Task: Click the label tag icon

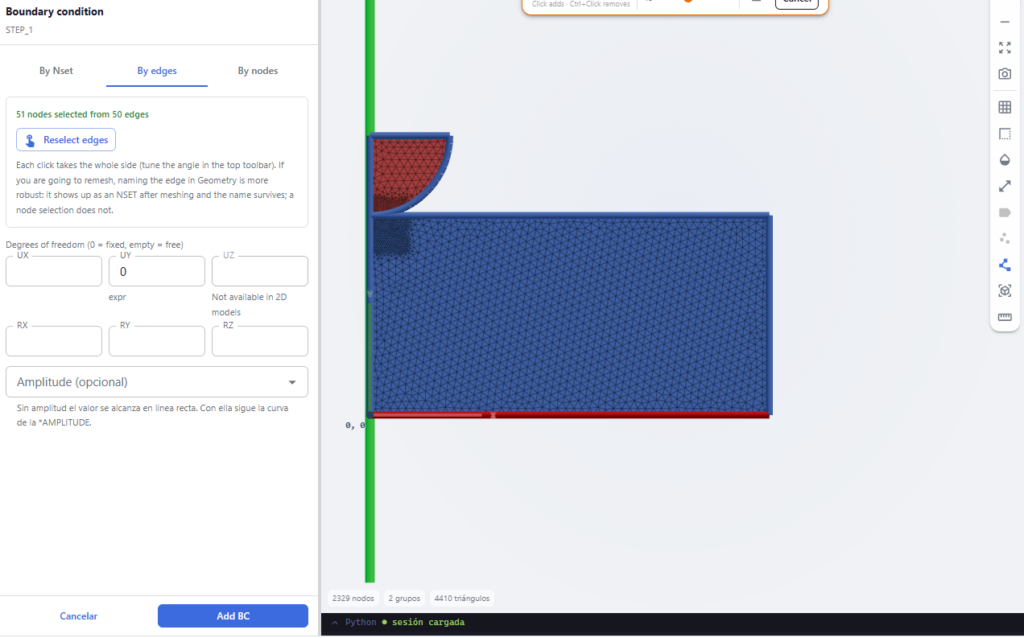Action: click(x=1004, y=212)
